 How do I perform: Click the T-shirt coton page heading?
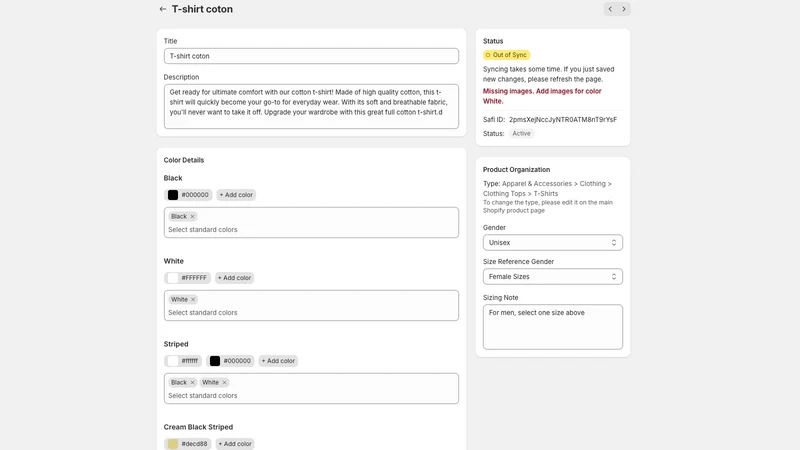[202, 9]
